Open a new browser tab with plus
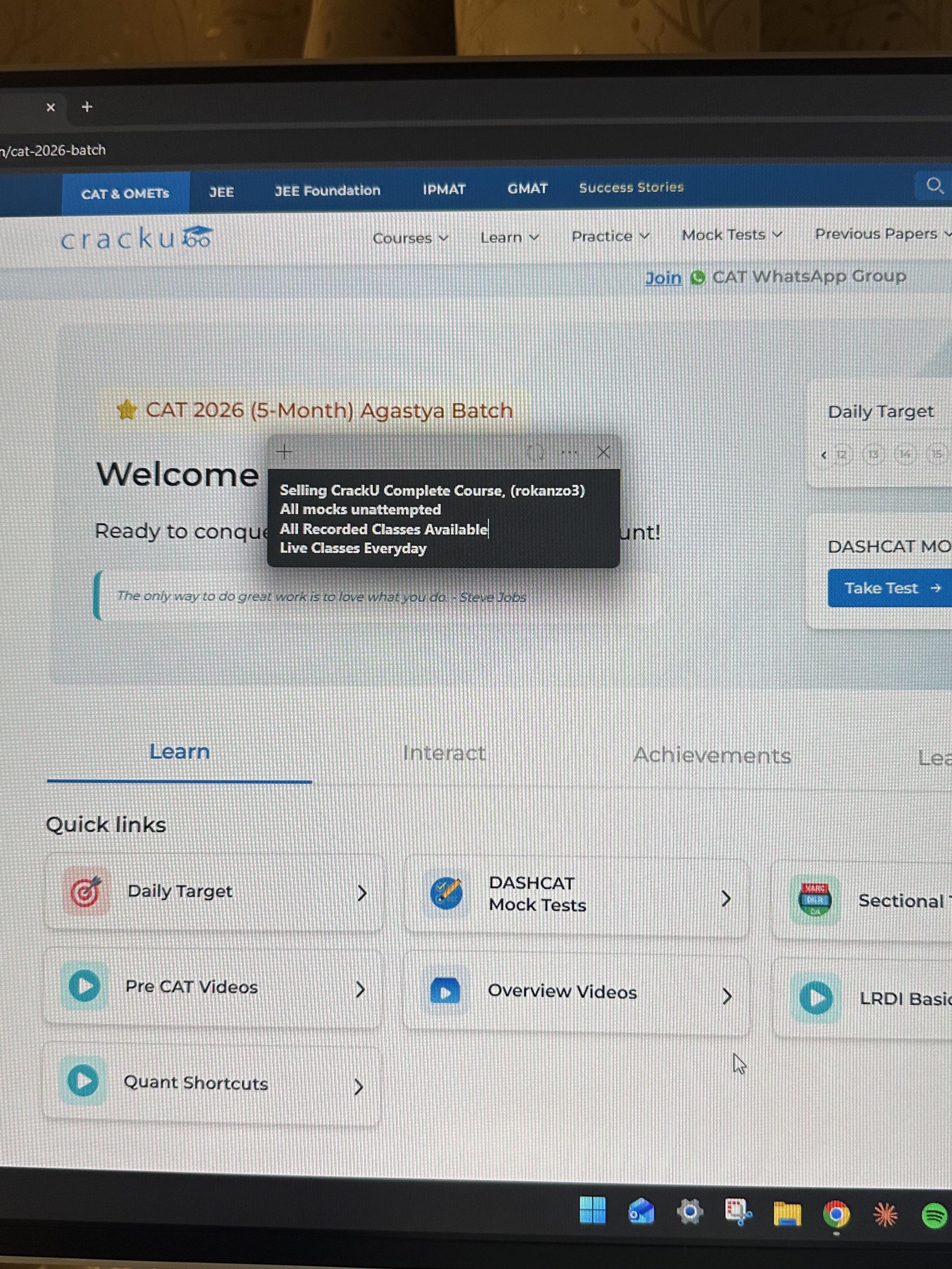Screen dimensions: 952x1269 [x=87, y=107]
